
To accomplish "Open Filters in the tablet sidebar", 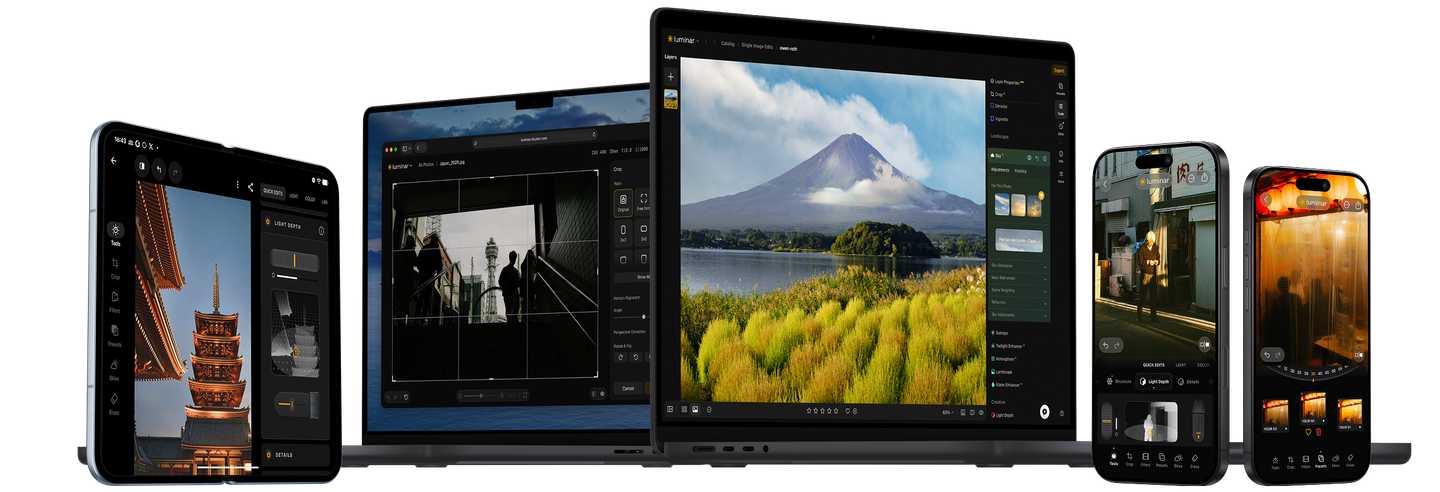I will (116, 301).
